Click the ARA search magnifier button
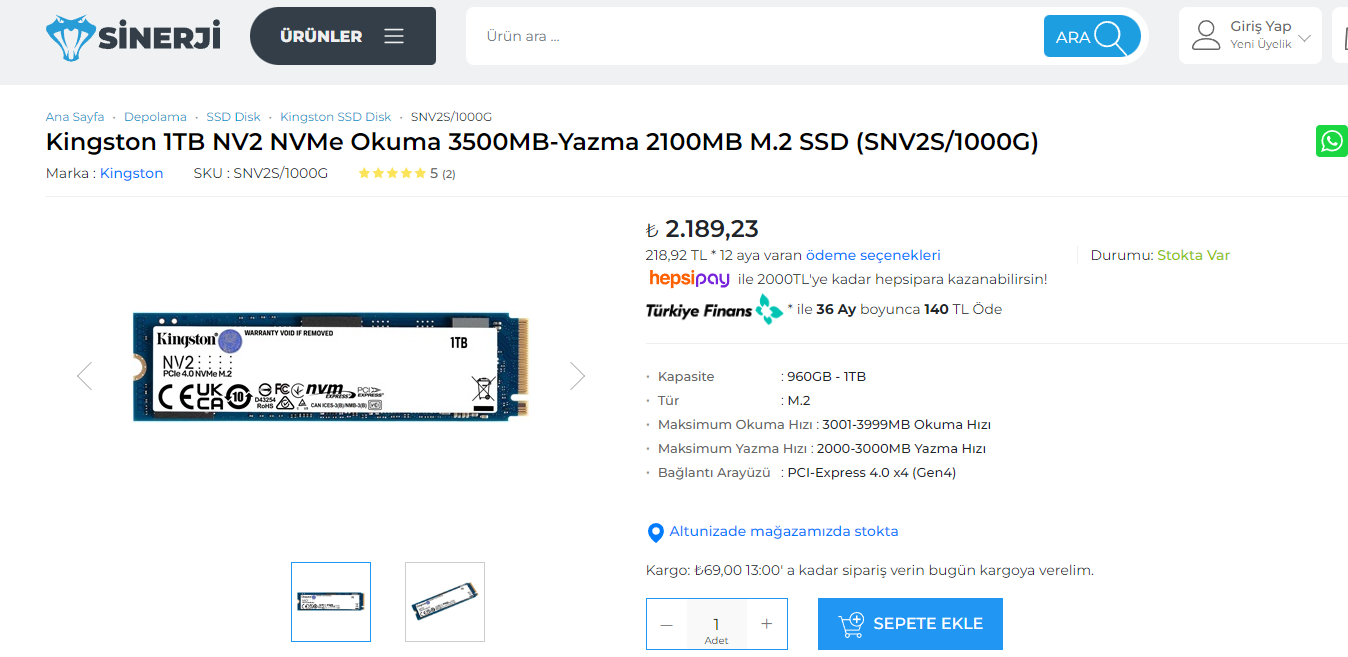The width and height of the screenshot is (1348, 657). (1092, 36)
